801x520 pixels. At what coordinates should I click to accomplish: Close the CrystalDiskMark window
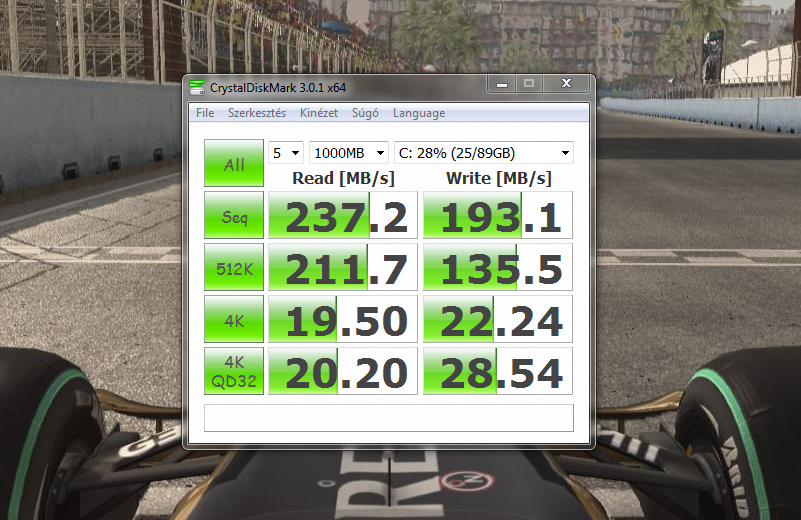tap(567, 84)
